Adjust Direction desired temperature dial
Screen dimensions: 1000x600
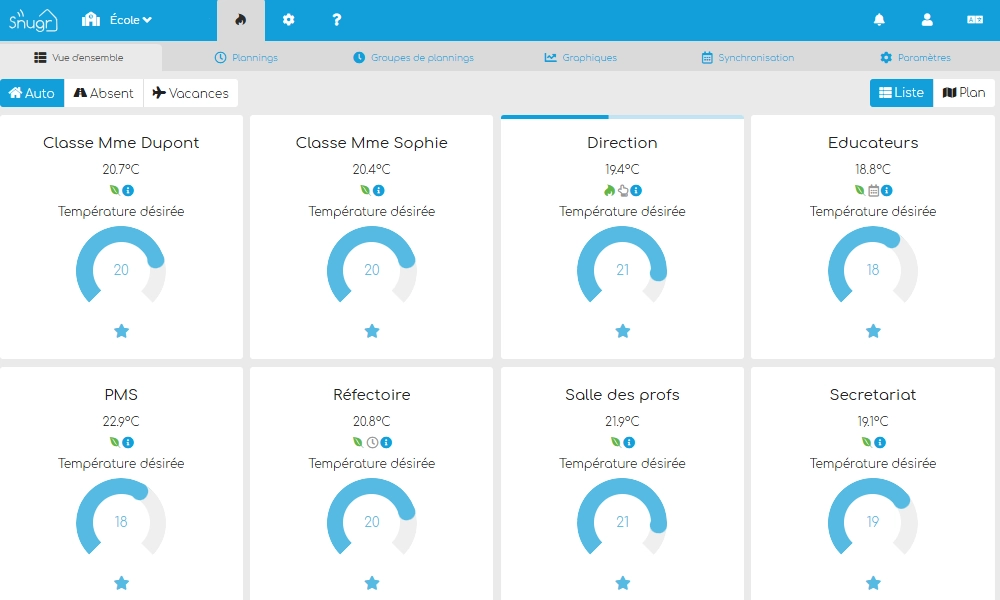pyautogui.click(x=622, y=265)
